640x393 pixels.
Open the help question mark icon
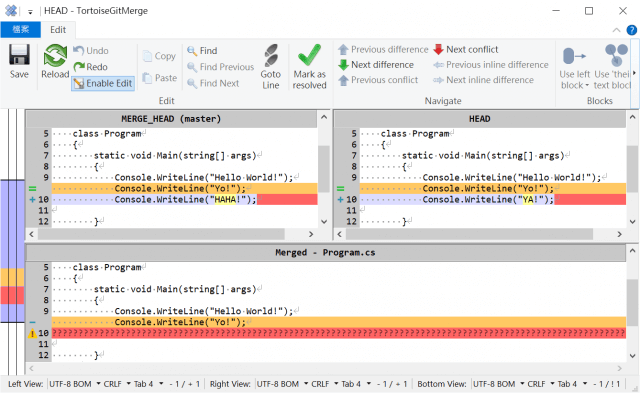(x=631, y=30)
